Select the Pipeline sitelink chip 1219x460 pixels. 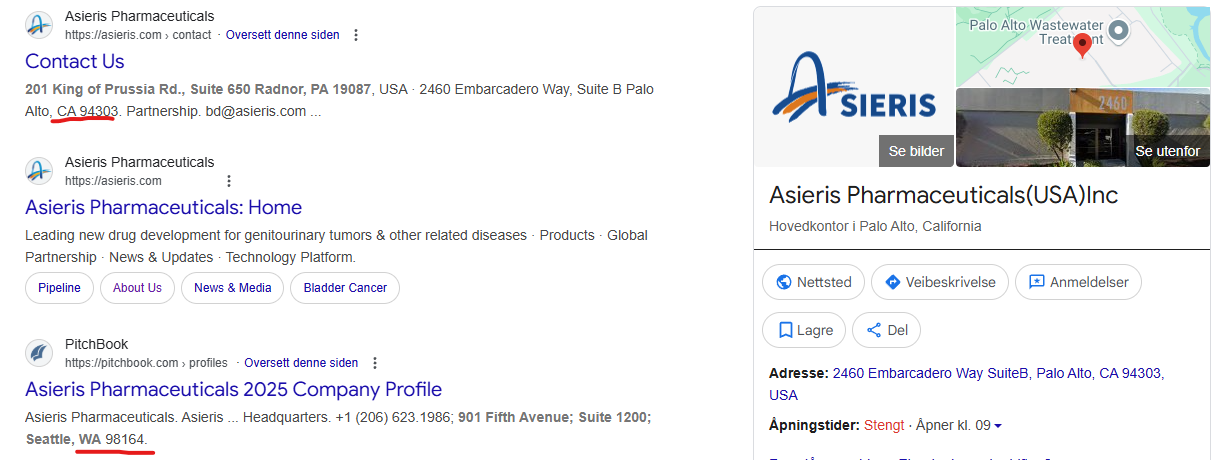coord(60,288)
